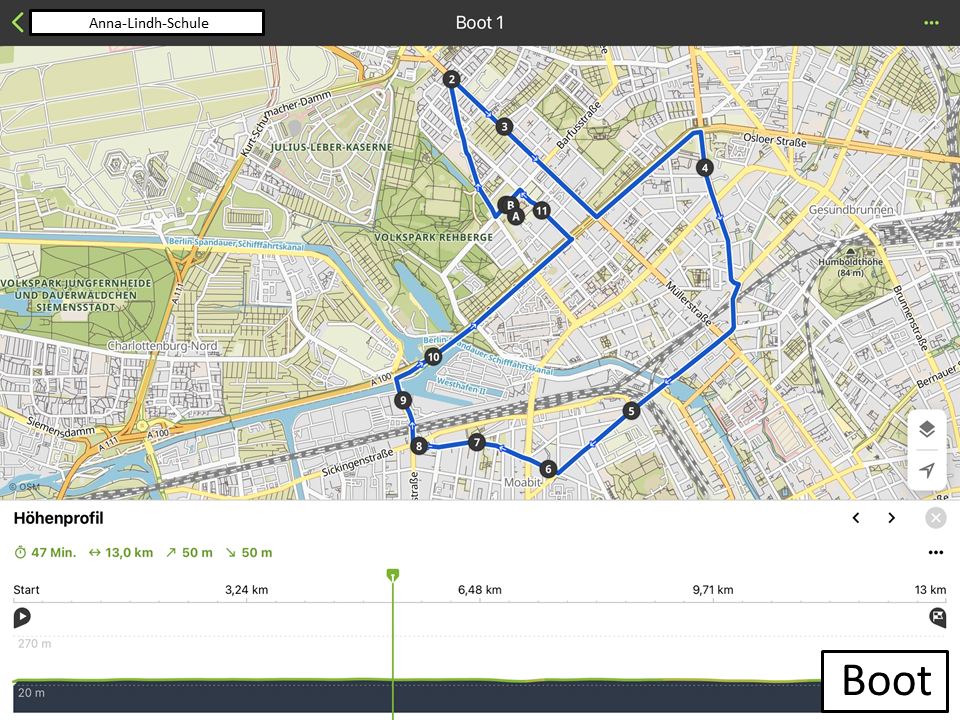The width and height of the screenshot is (960, 720).
Task: Click the 13,0 km distance stat
Action: click(x=121, y=553)
